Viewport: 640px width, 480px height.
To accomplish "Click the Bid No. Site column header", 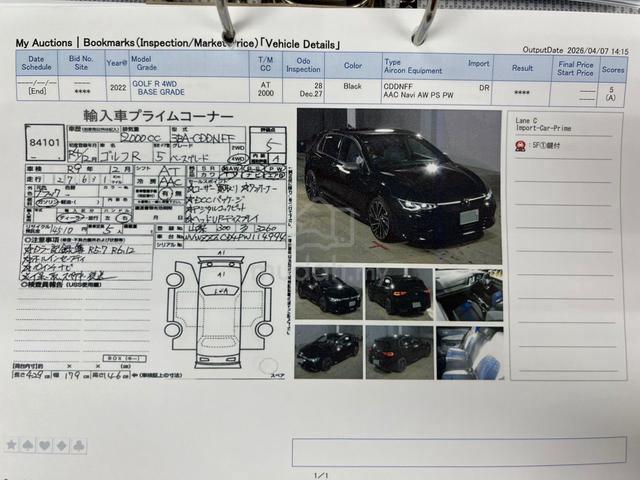I will [81, 63].
